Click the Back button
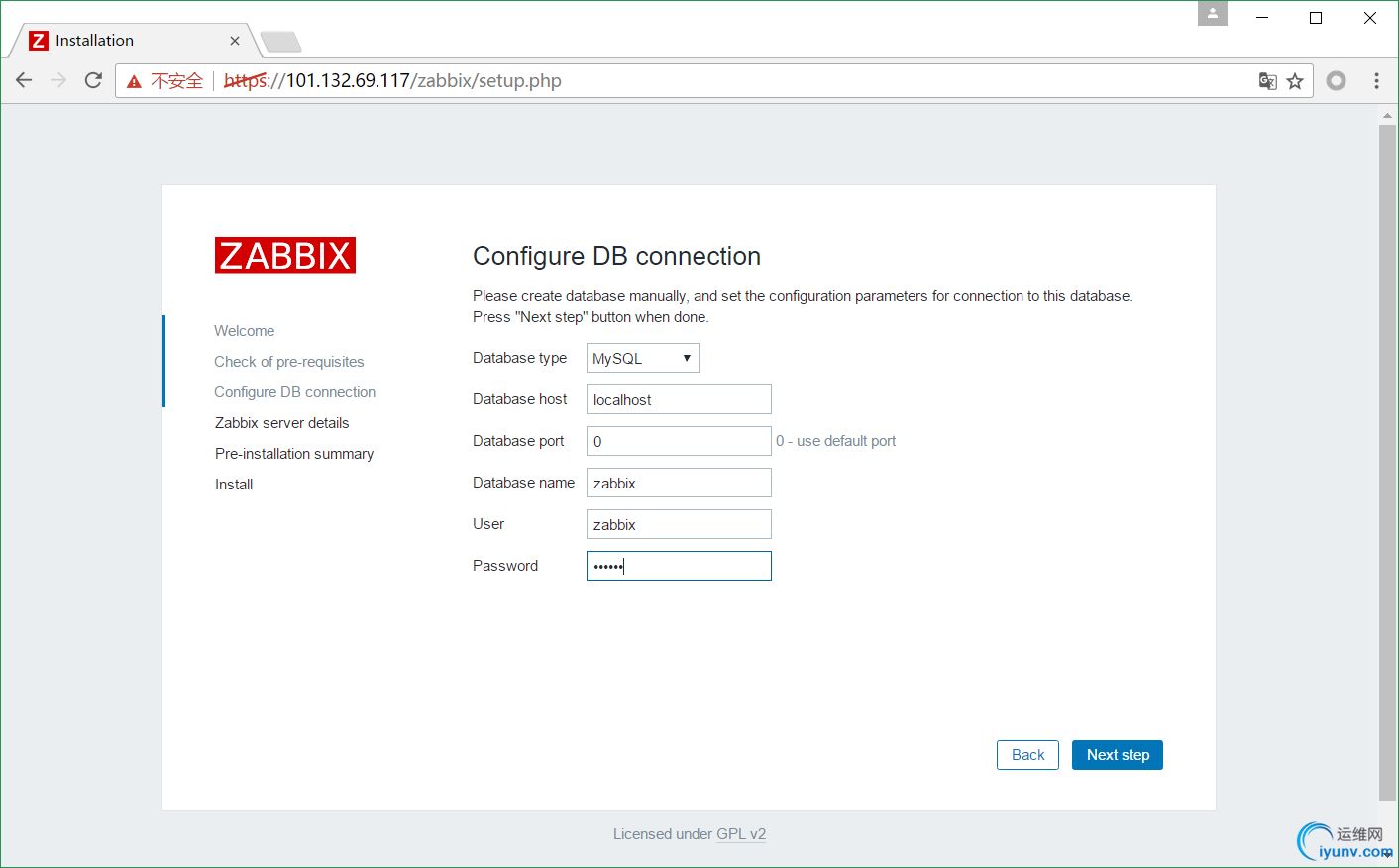 coord(1027,755)
